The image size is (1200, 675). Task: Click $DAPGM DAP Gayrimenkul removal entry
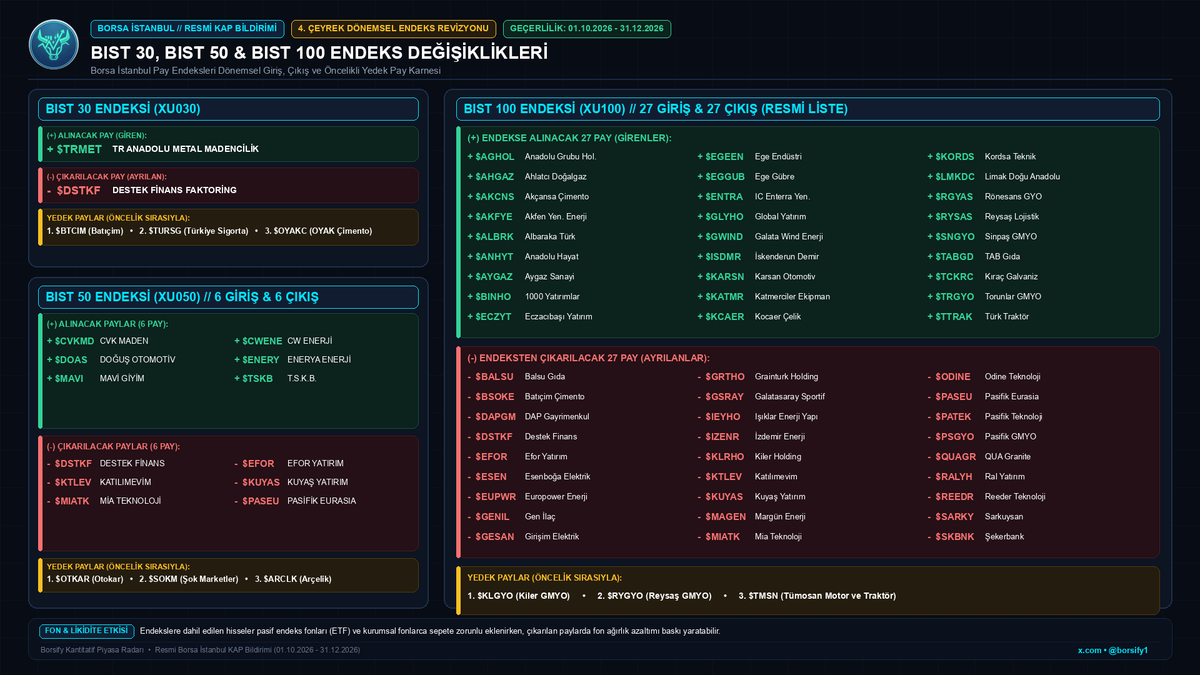pyautogui.click(x=528, y=417)
